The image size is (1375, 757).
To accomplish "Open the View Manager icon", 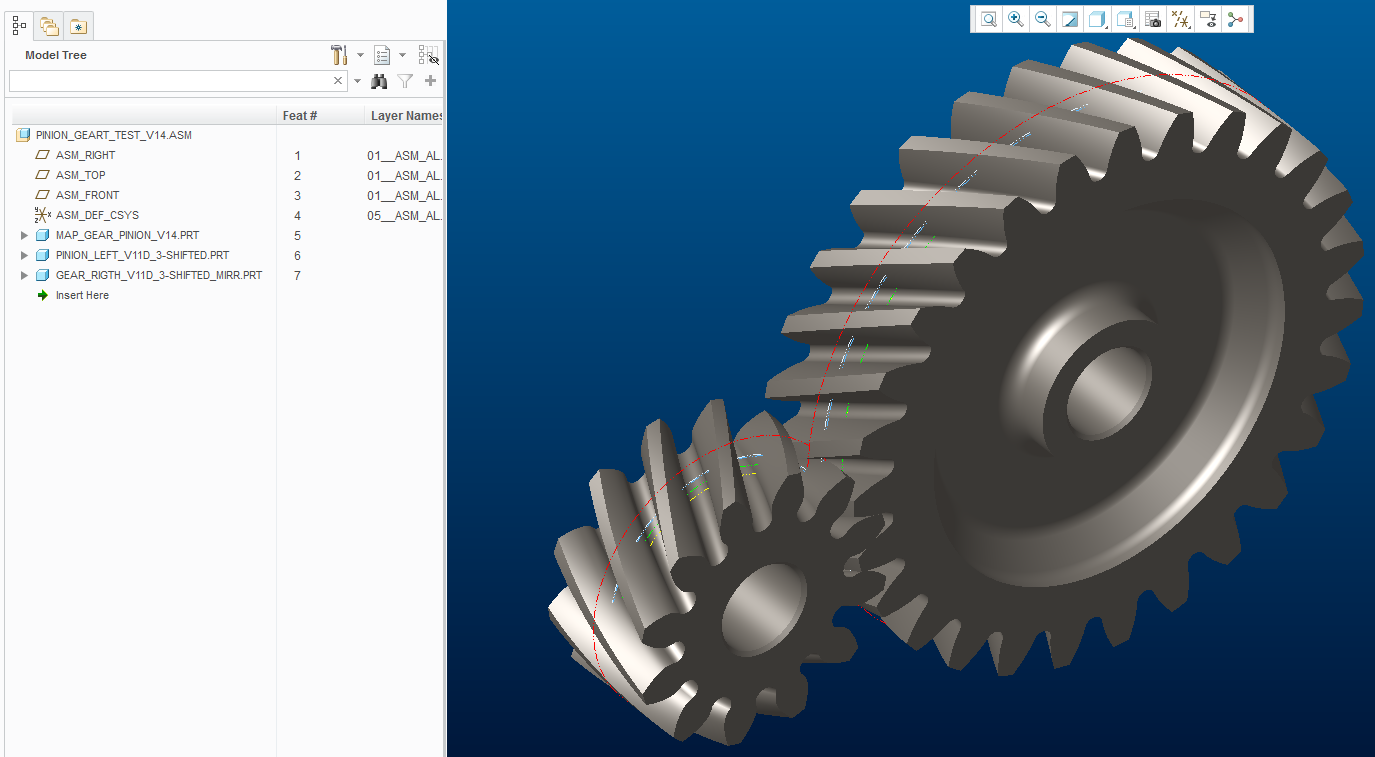I will (x=1125, y=19).
